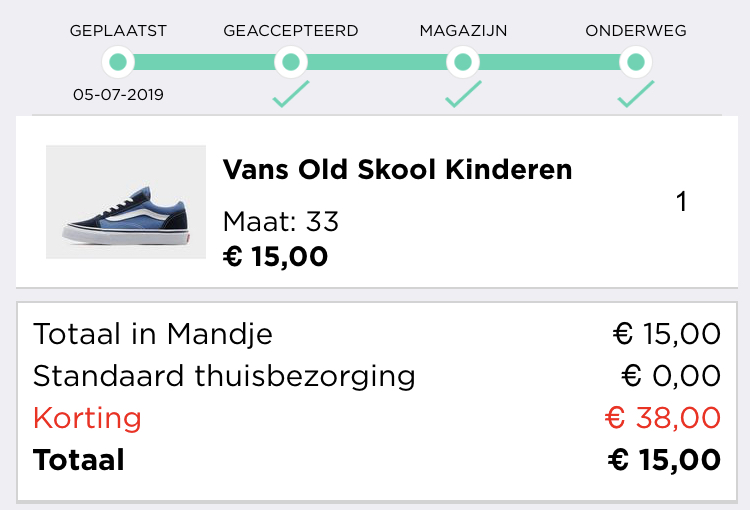Click the Geaccepteerd step circle marker
Screen dimensions: 750x510
(x=291, y=62)
